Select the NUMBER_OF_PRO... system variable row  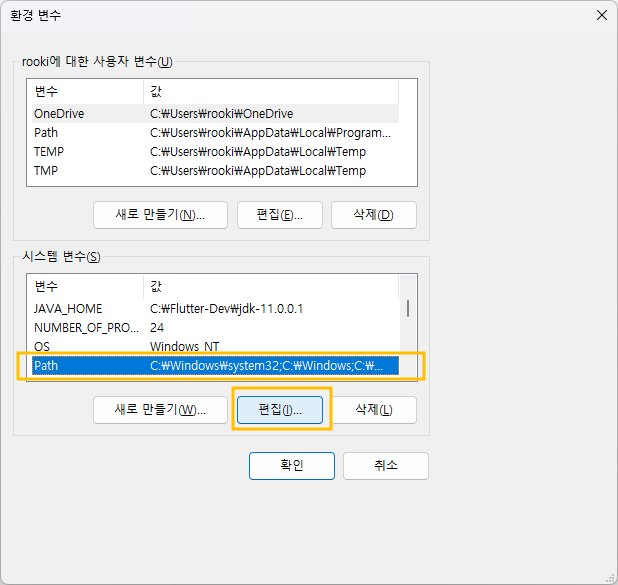click(215, 328)
